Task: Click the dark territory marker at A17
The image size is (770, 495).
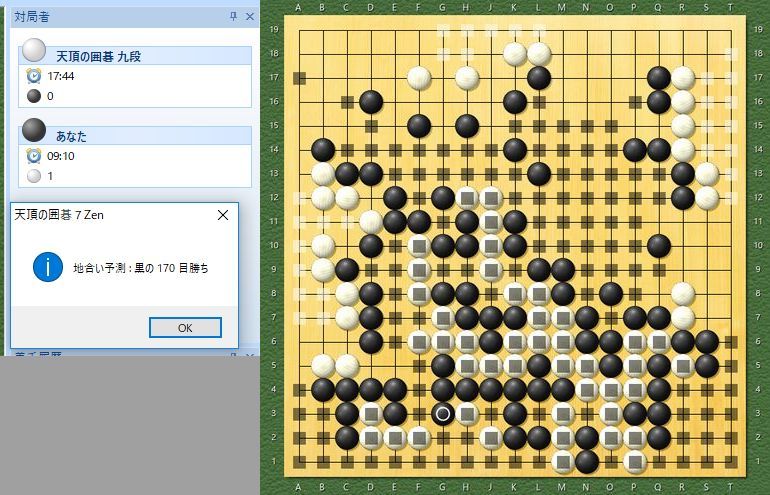Action: tap(299, 78)
